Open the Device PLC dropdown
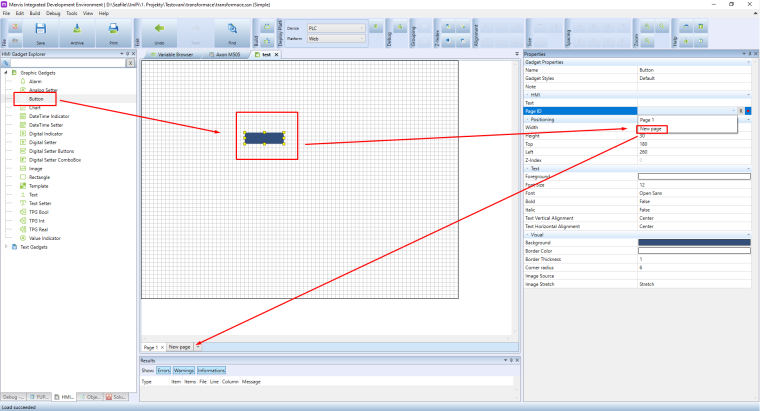Screen dimensions: 760x411 click(337, 29)
